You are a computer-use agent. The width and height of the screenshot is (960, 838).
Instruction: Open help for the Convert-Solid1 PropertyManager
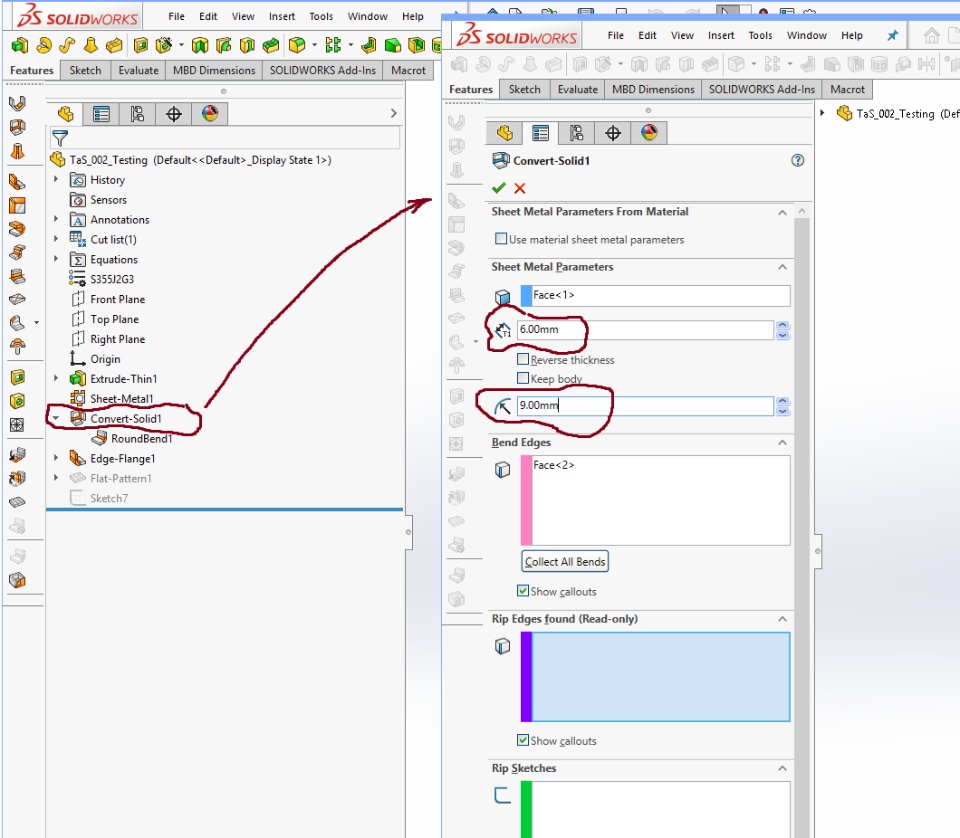(797, 160)
